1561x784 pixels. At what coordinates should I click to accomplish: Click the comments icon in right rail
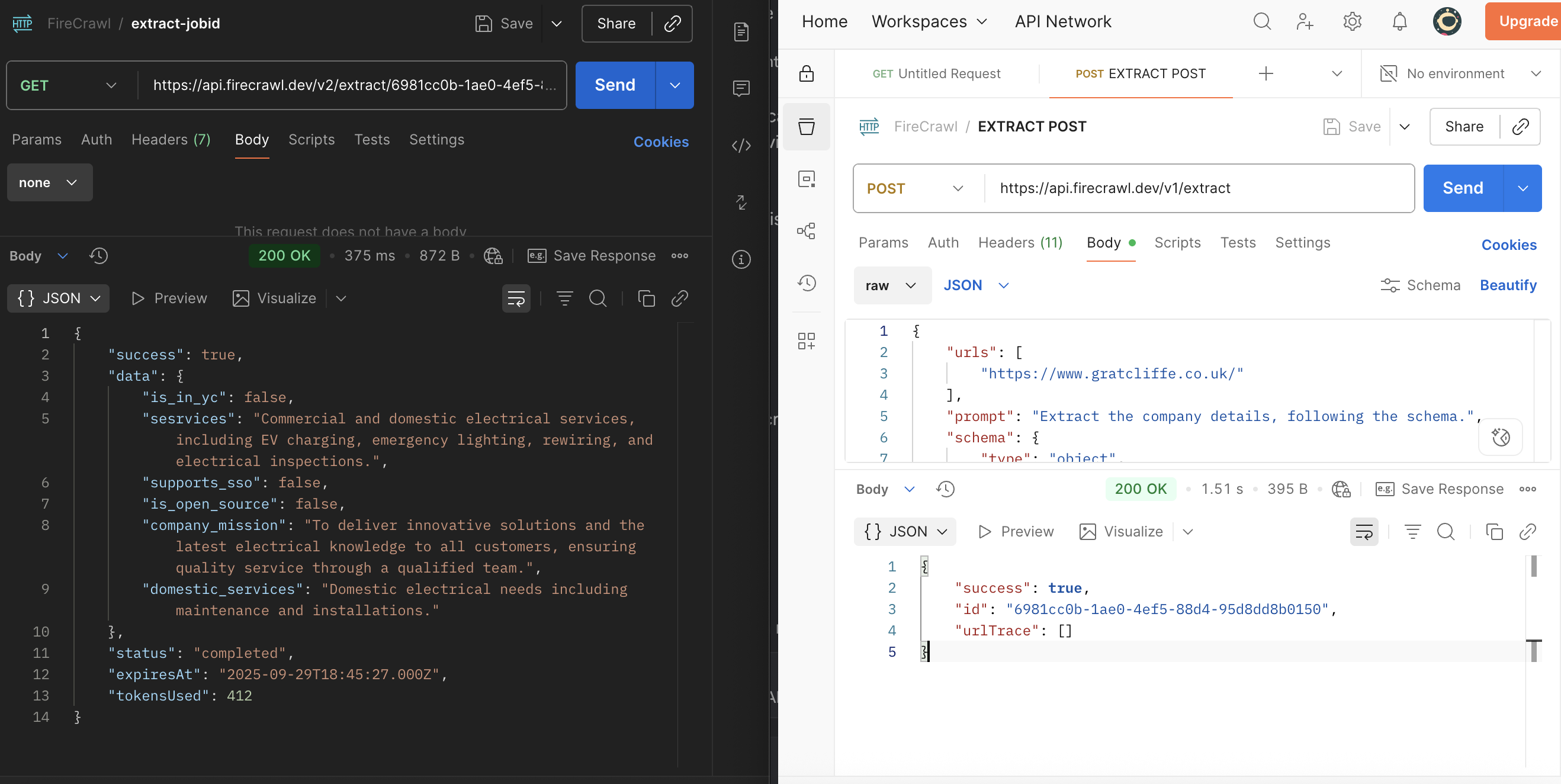click(741, 88)
